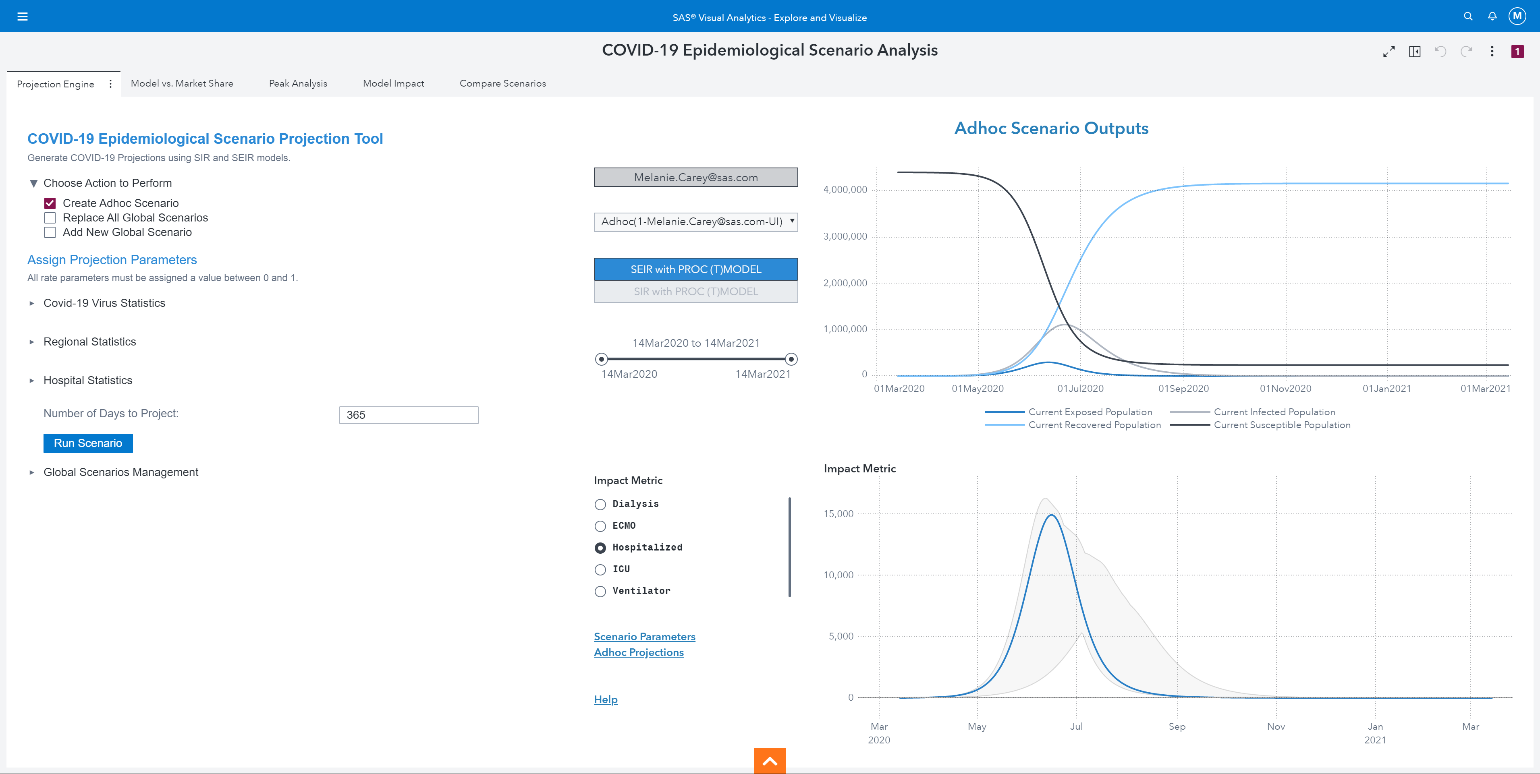1540x774 pixels.
Task: Open the Compare Scenarios tab
Action: pyautogui.click(x=502, y=84)
